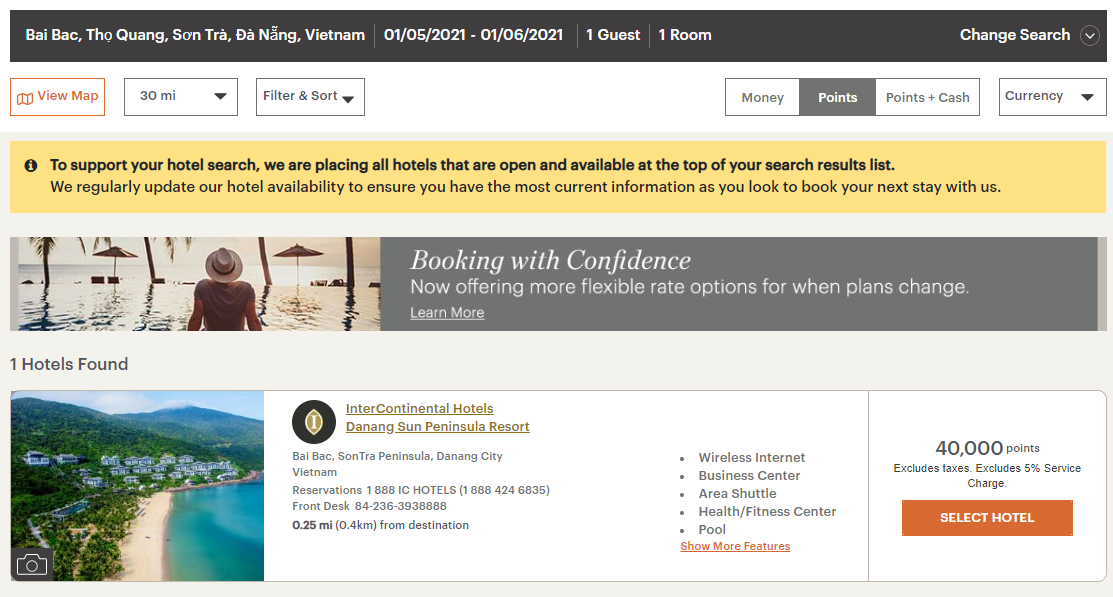
Task: Click the 1 Guest text
Action: tap(613, 35)
